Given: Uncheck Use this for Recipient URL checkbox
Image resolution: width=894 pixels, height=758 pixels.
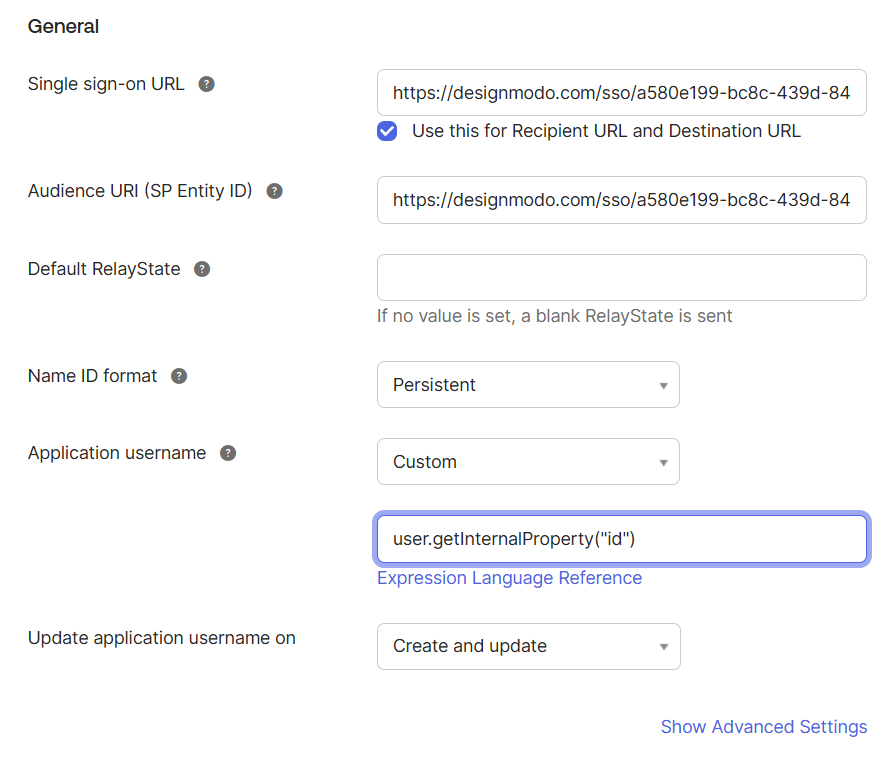Looking at the screenshot, I should coord(387,131).
